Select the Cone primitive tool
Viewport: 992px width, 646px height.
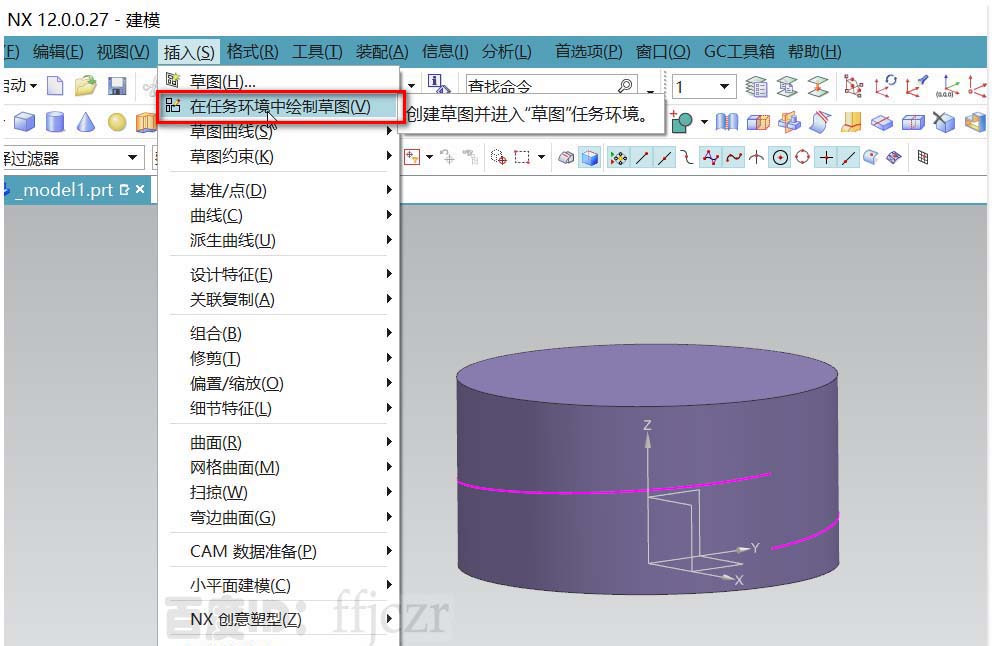(86, 122)
